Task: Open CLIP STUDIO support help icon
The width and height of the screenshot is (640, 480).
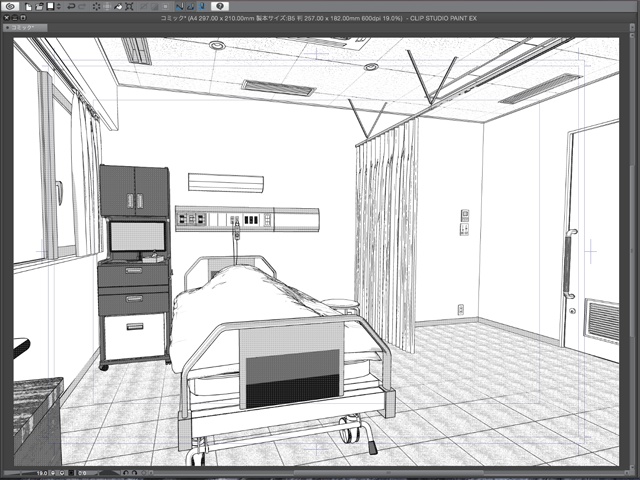Action: tap(220, 6)
